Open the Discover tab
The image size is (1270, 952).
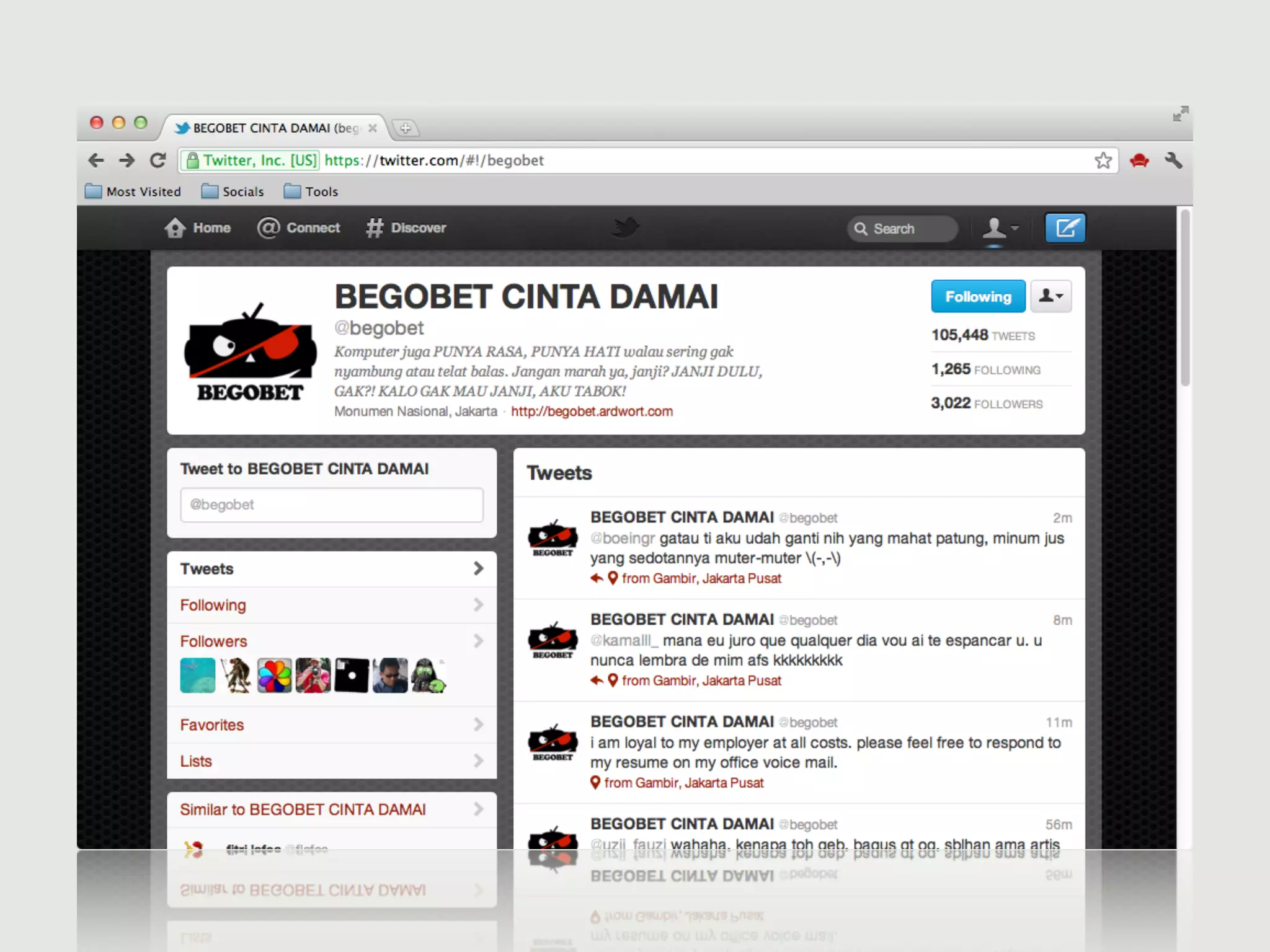coord(406,227)
